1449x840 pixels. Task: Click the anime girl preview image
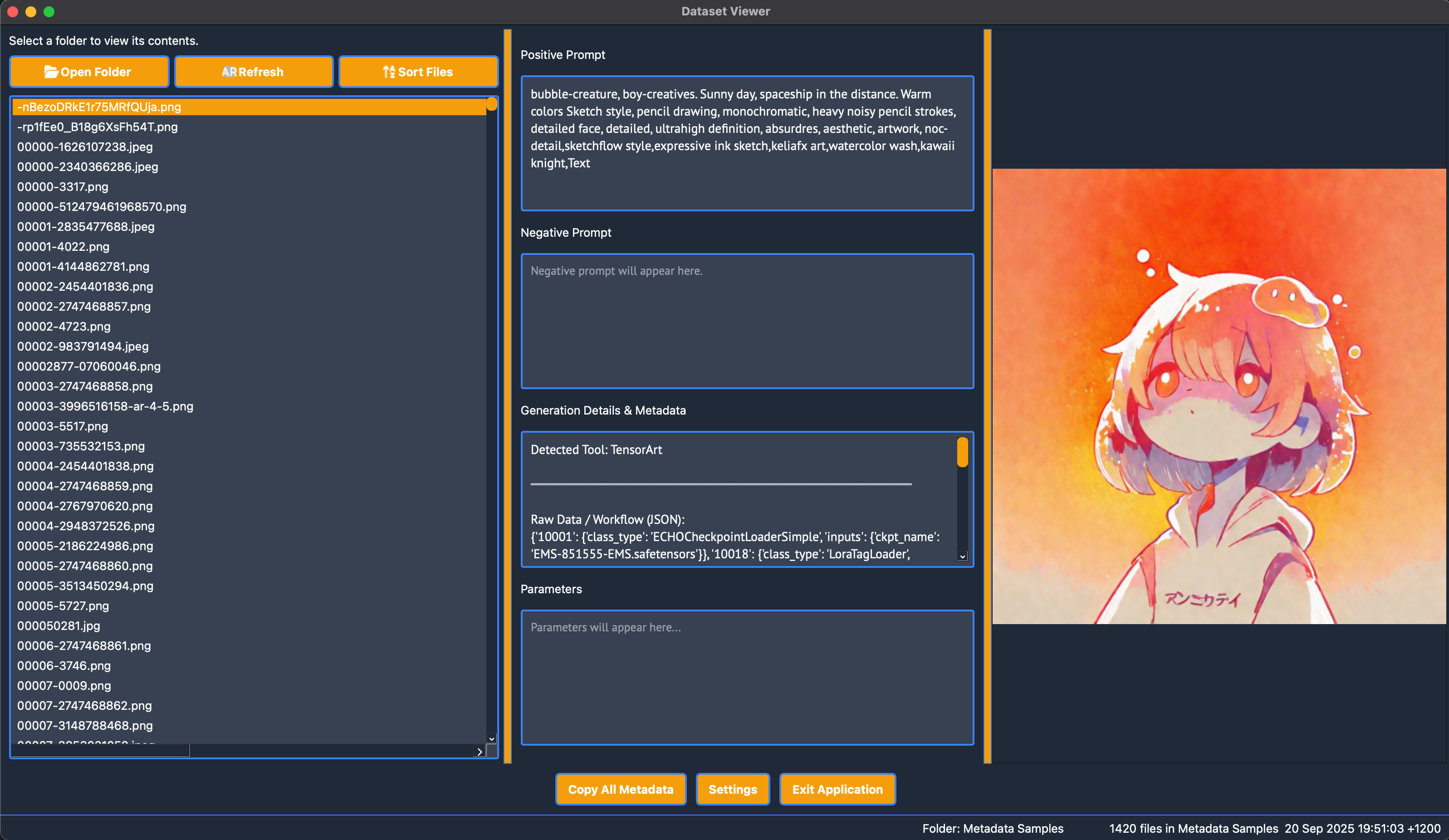[1219, 396]
